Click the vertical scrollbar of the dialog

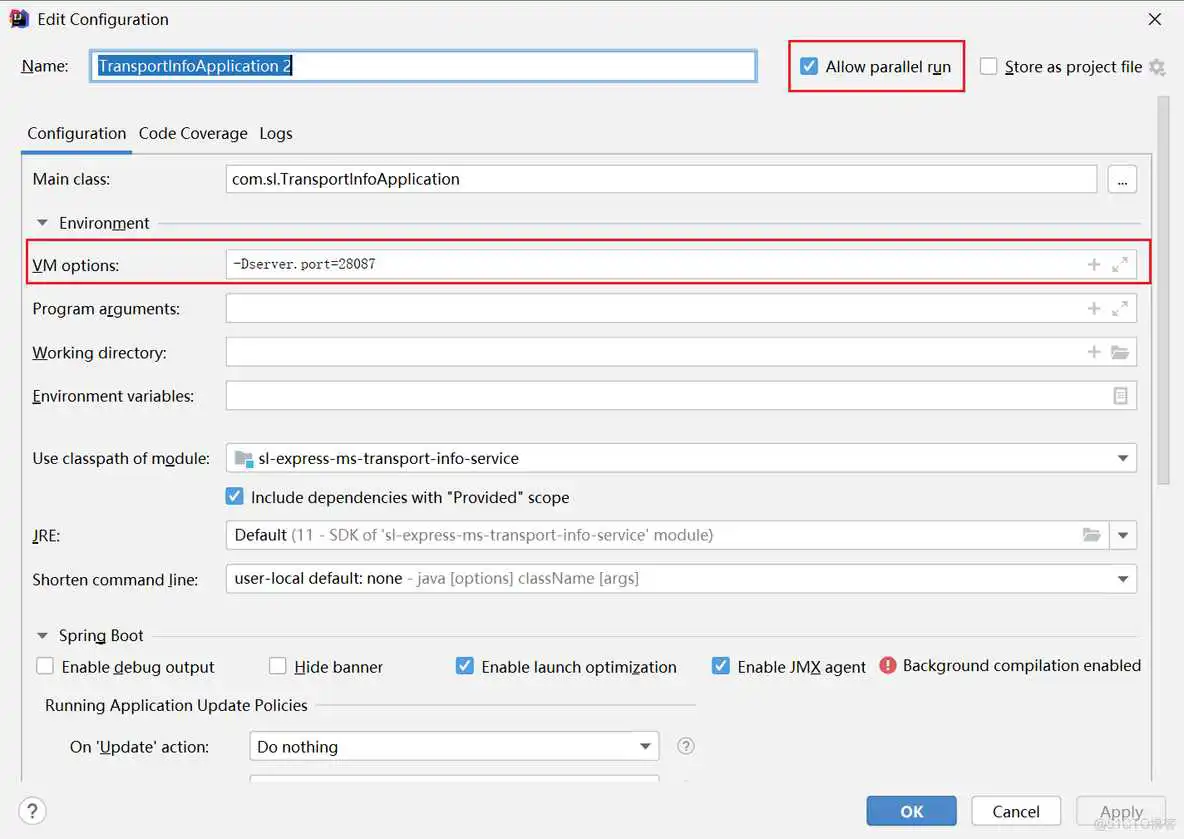pos(1163,290)
